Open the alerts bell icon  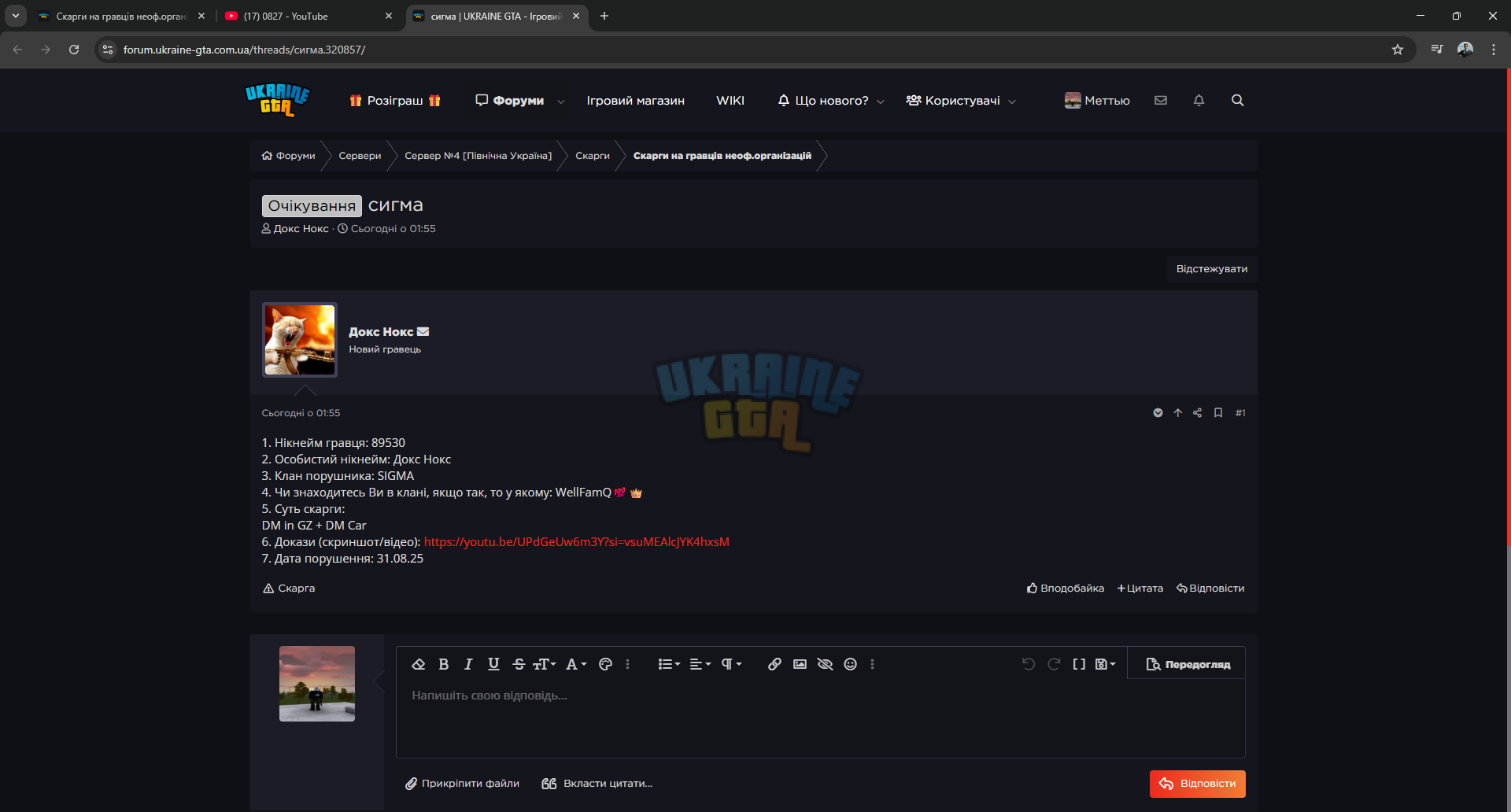(x=1199, y=101)
